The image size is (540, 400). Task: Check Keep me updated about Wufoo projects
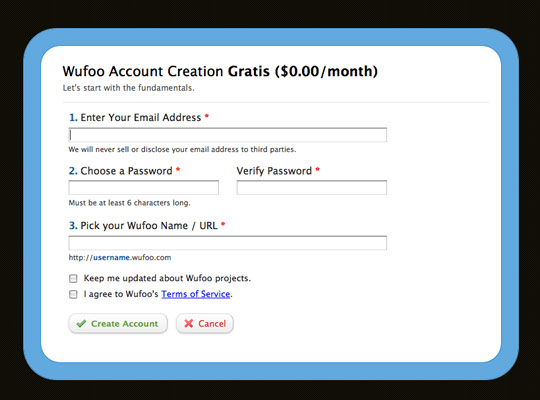pos(73,278)
